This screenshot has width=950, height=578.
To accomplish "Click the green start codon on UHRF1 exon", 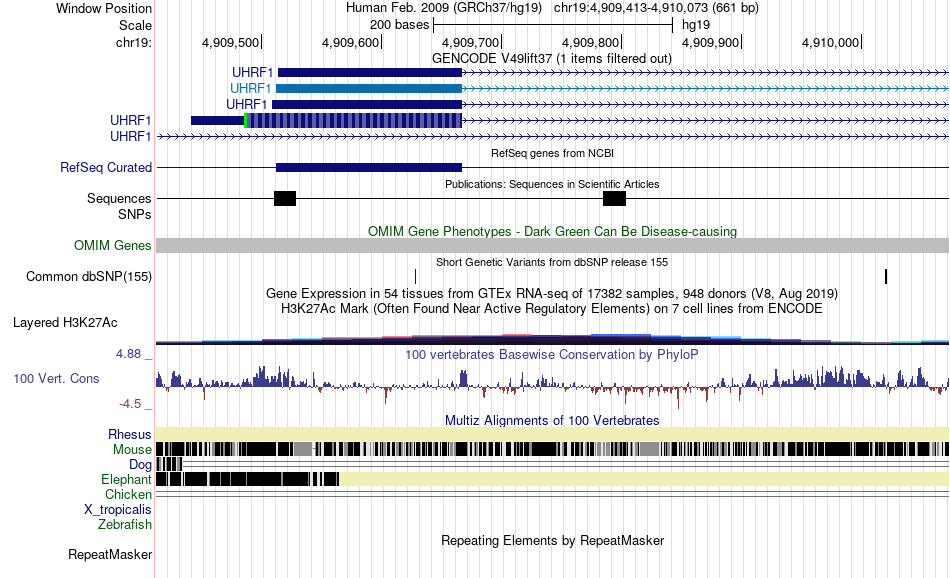I will pyautogui.click(x=245, y=121).
